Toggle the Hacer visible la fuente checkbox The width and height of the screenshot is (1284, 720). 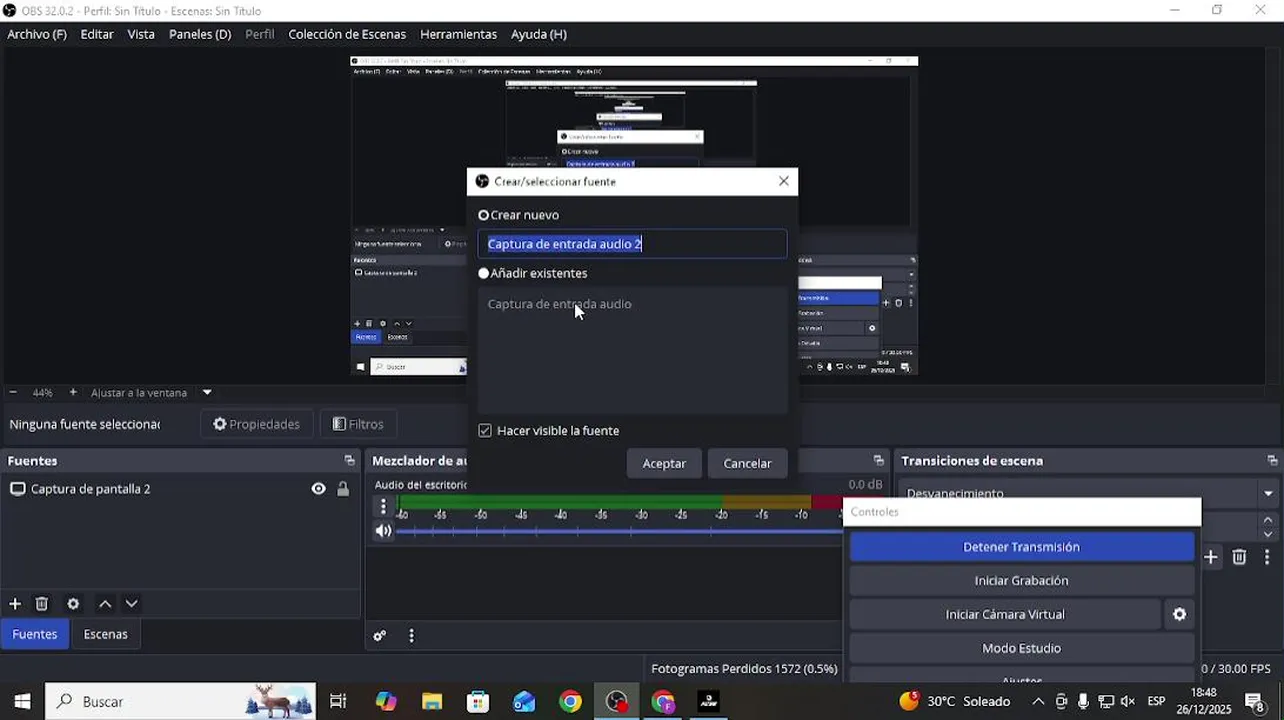[x=485, y=431]
